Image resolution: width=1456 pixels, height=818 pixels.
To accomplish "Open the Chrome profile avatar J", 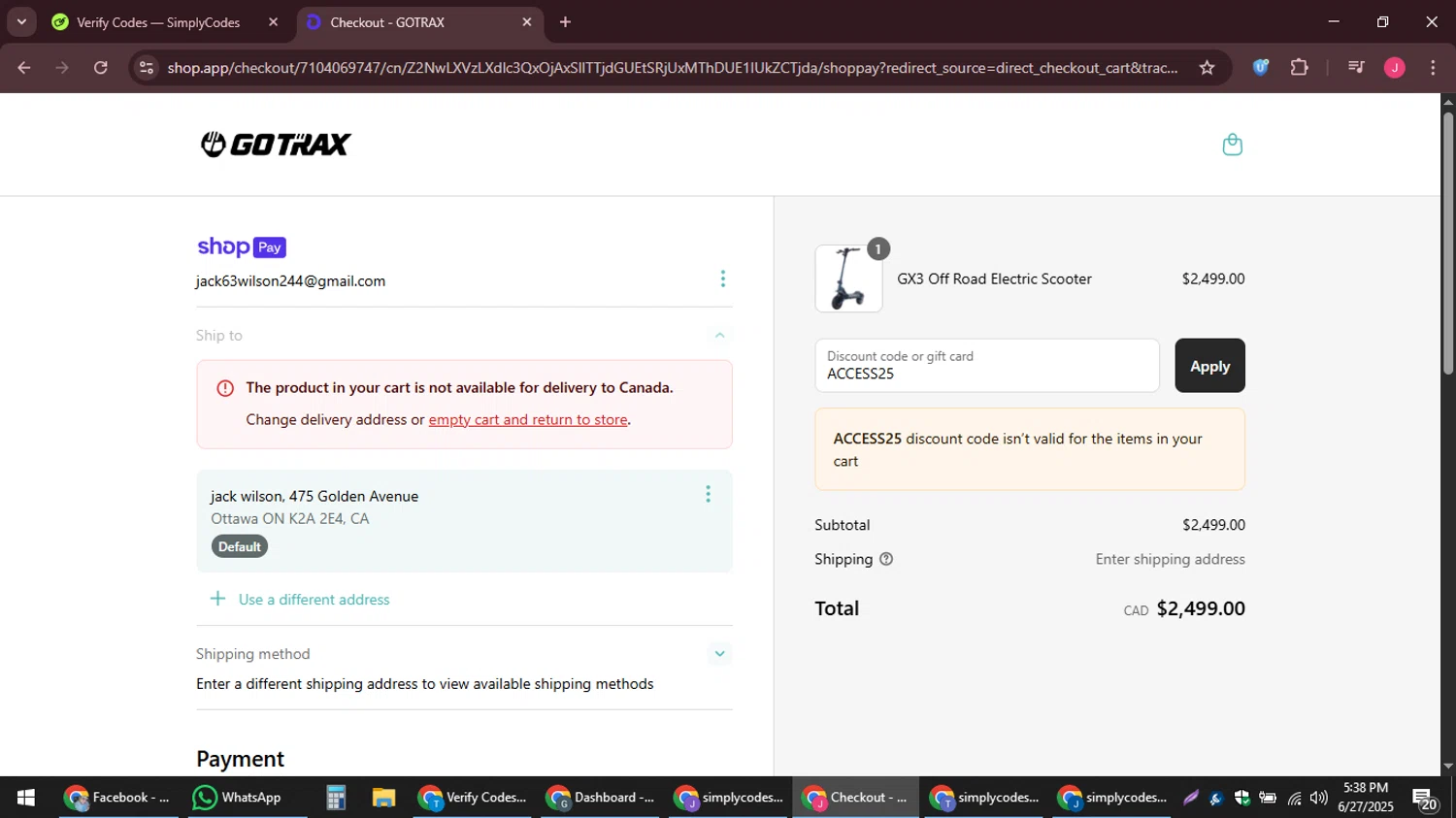I will pos(1395,68).
